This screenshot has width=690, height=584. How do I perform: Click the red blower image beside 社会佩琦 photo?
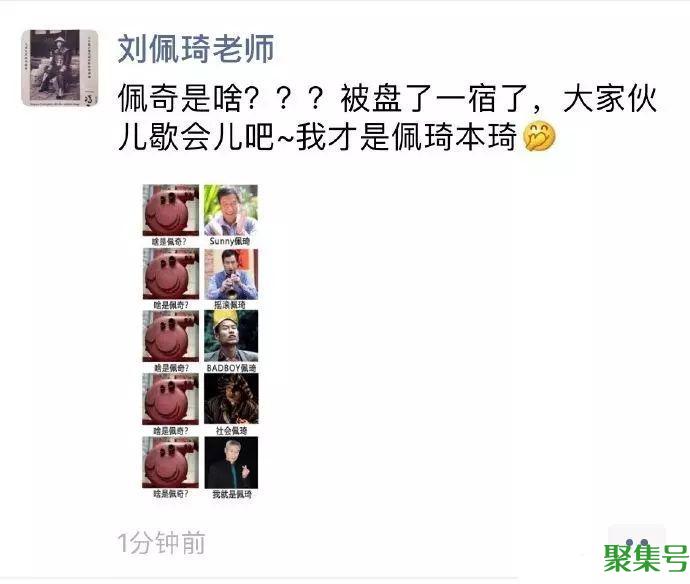pyautogui.click(x=171, y=399)
